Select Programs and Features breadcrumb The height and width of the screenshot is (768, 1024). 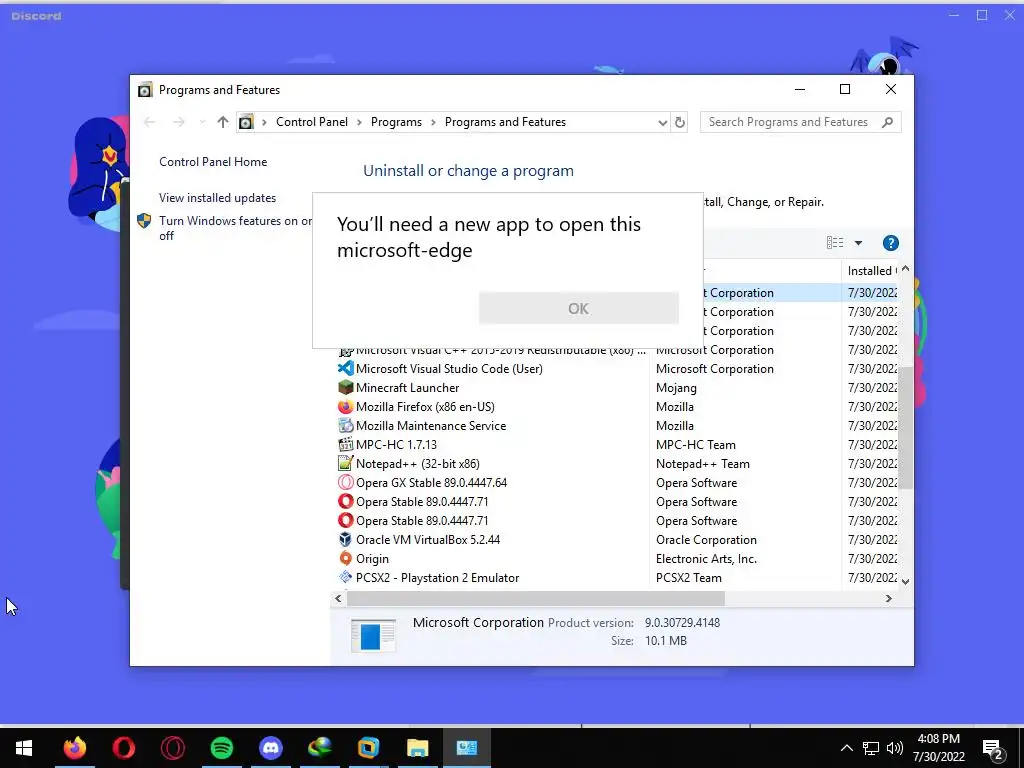click(505, 122)
